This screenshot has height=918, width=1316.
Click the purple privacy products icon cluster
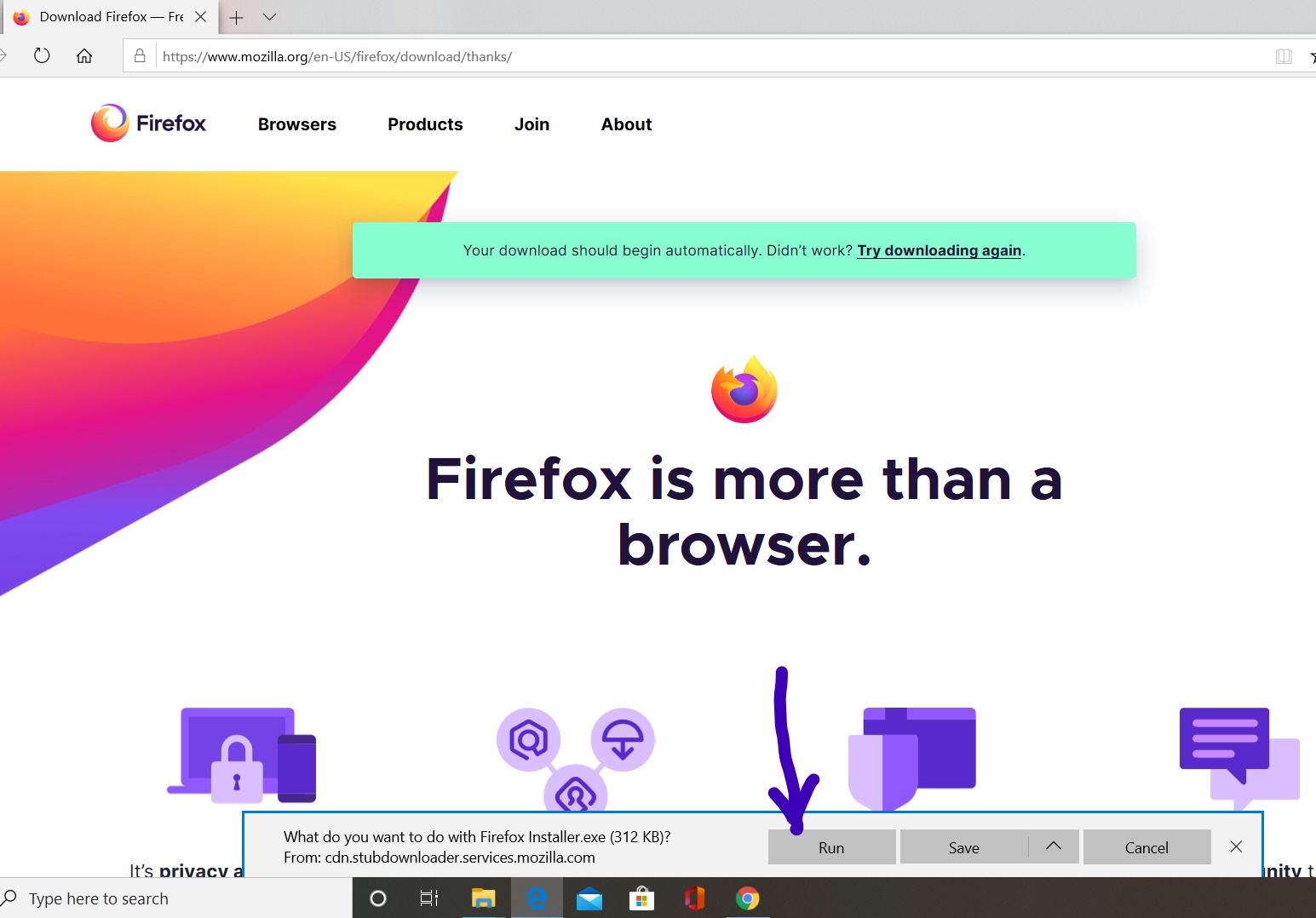(576, 759)
